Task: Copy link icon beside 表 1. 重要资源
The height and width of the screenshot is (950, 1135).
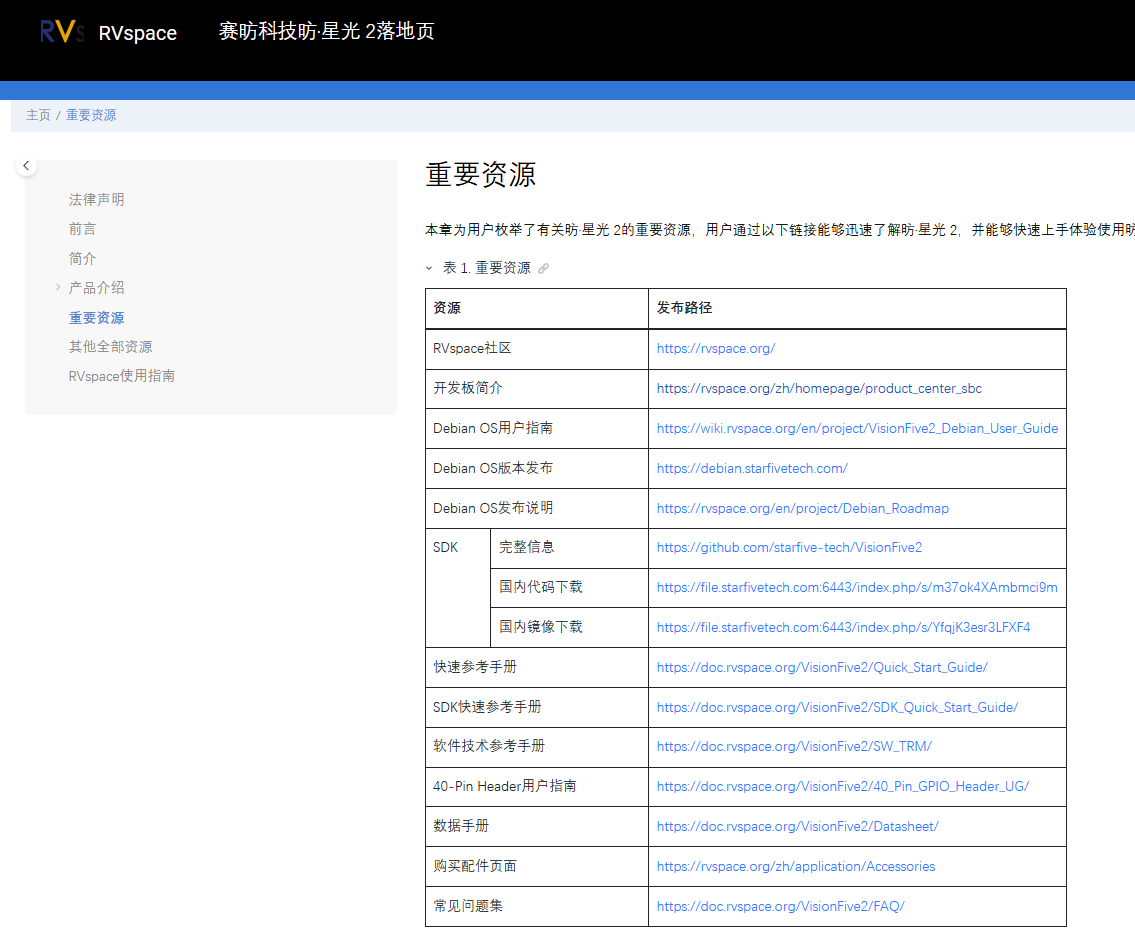Action: click(x=544, y=269)
